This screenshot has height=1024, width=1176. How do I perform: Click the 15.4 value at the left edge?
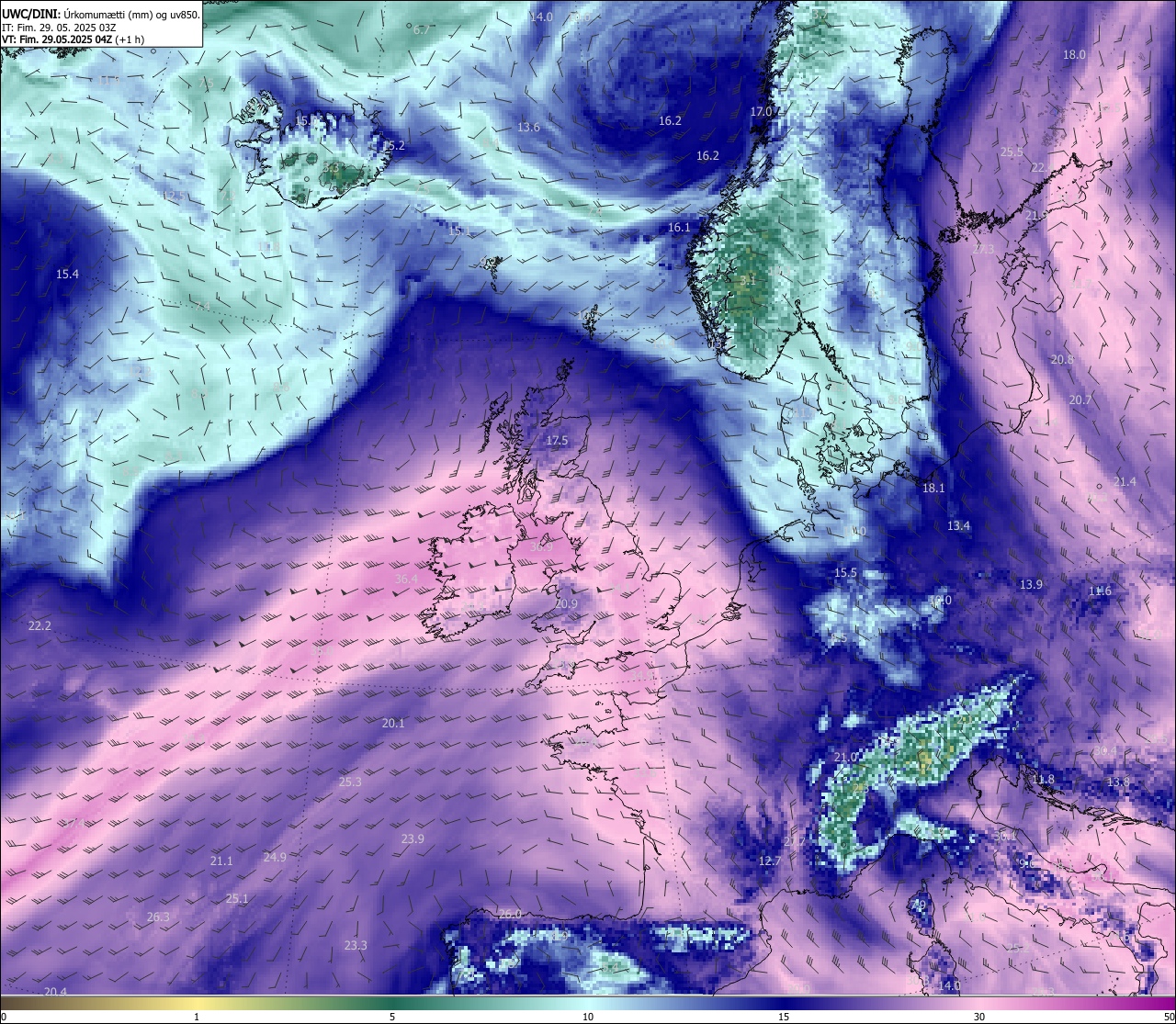(x=67, y=275)
